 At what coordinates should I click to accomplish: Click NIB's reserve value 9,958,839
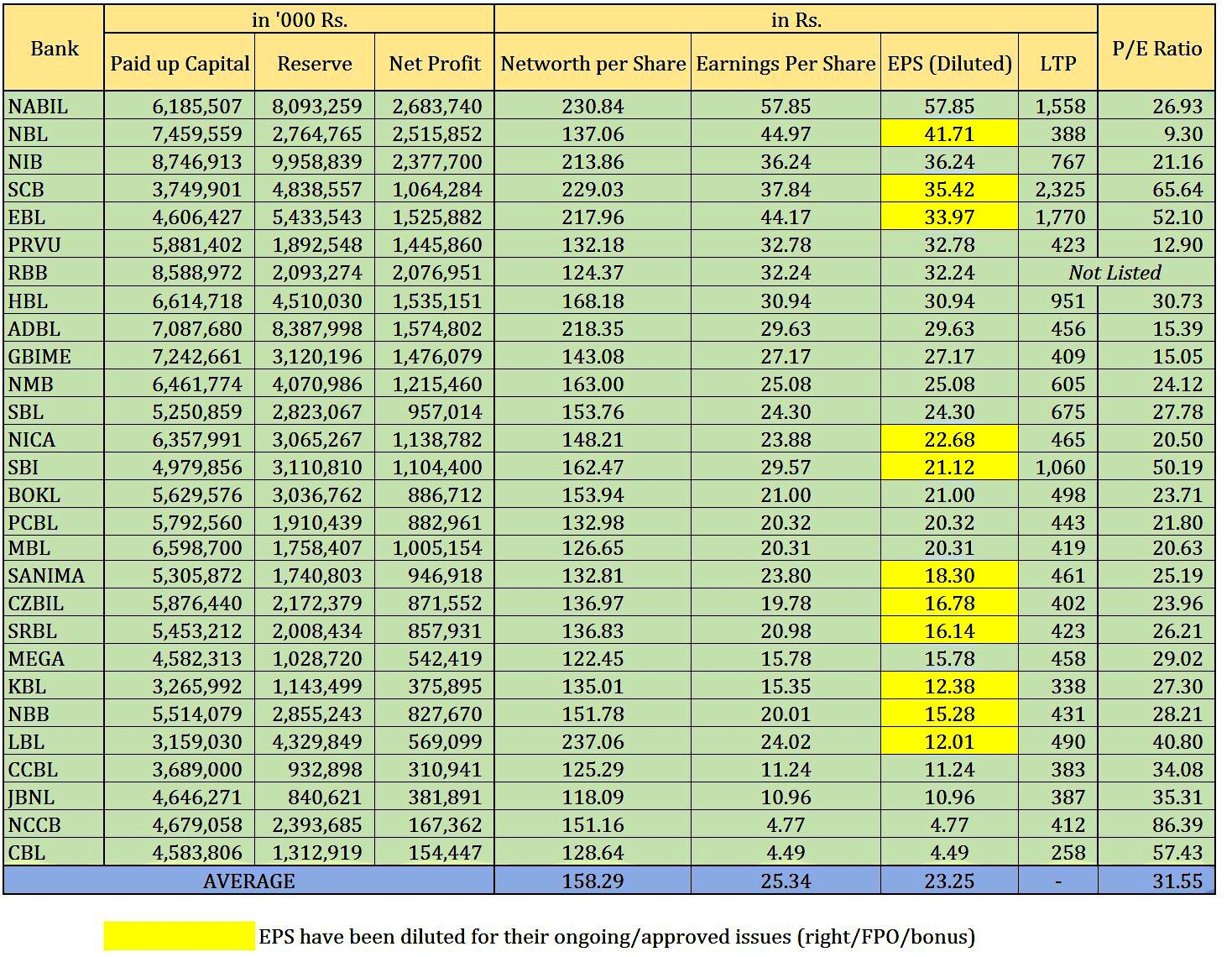pyautogui.click(x=315, y=161)
